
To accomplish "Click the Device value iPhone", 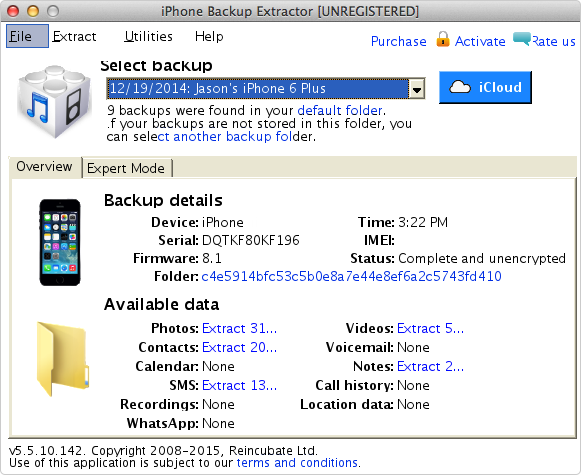I will tap(223, 222).
